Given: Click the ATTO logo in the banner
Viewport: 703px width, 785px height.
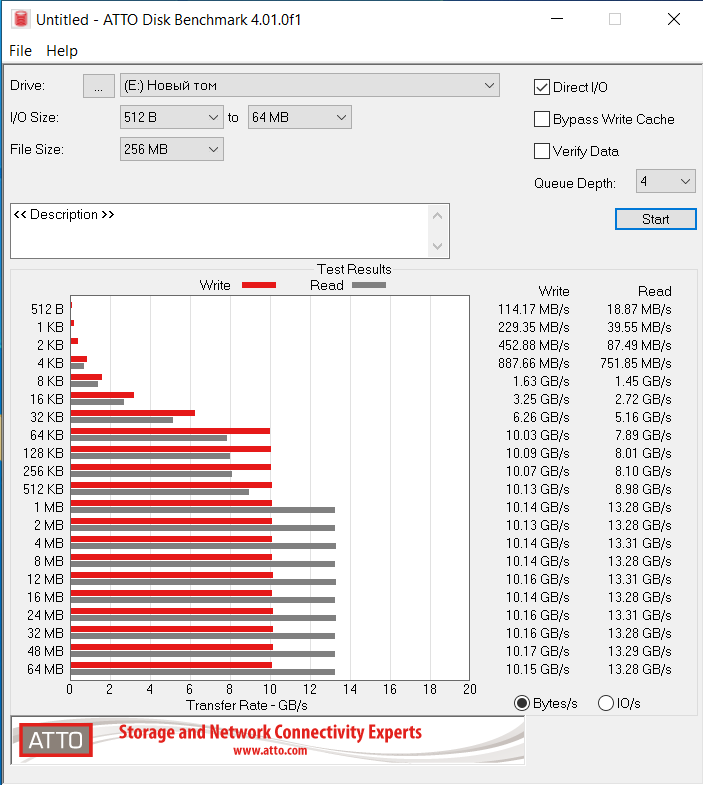Looking at the screenshot, I should pos(56,740).
